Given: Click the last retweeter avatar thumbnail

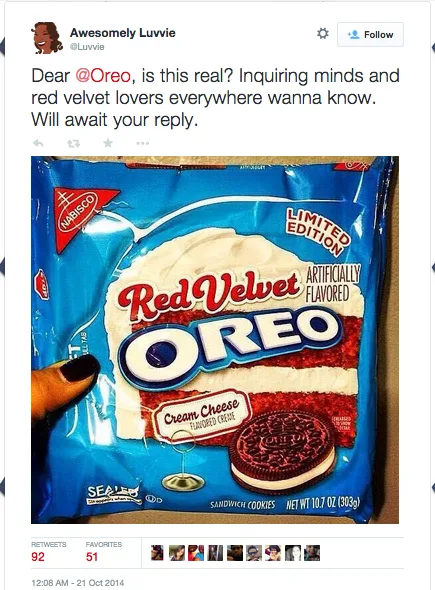Looking at the screenshot, I should pyautogui.click(x=312, y=553).
